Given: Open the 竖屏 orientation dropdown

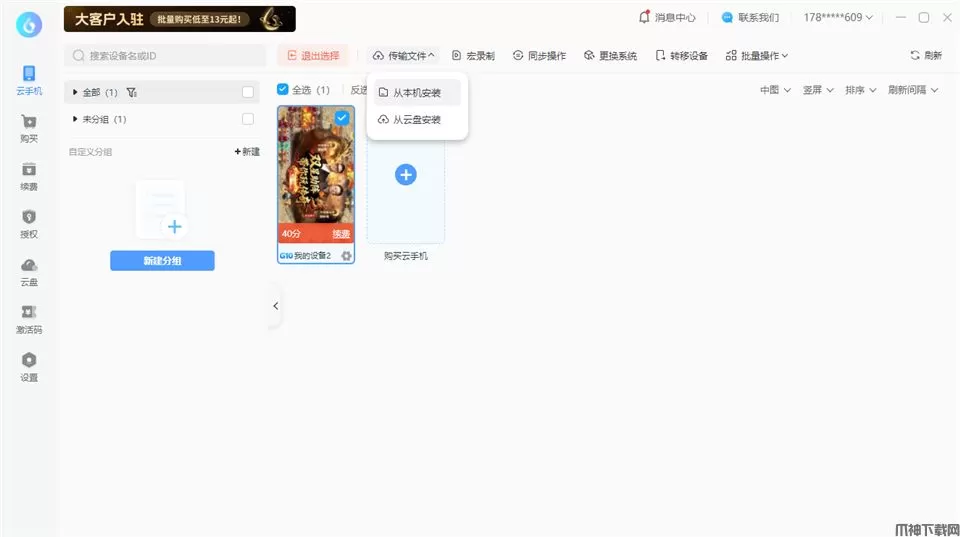Looking at the screenshot, I should pyautogui.click(x=818, y=90).
